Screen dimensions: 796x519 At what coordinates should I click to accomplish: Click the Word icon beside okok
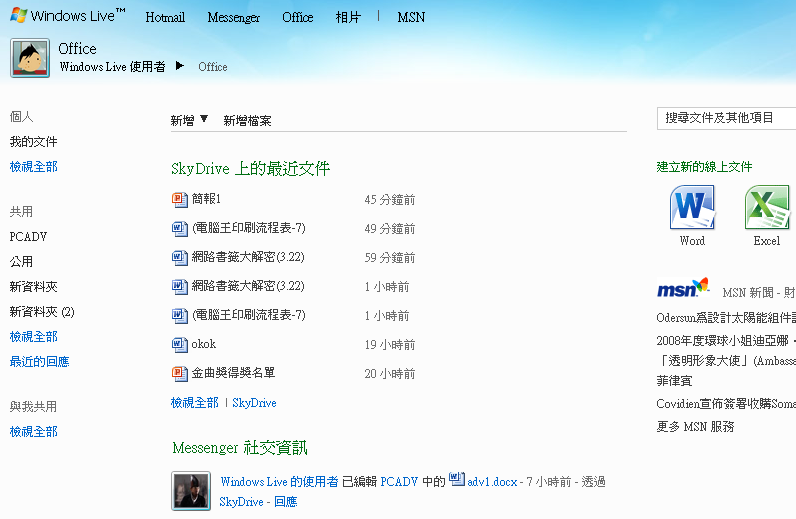pyautogui.click(x=179, y=345)
